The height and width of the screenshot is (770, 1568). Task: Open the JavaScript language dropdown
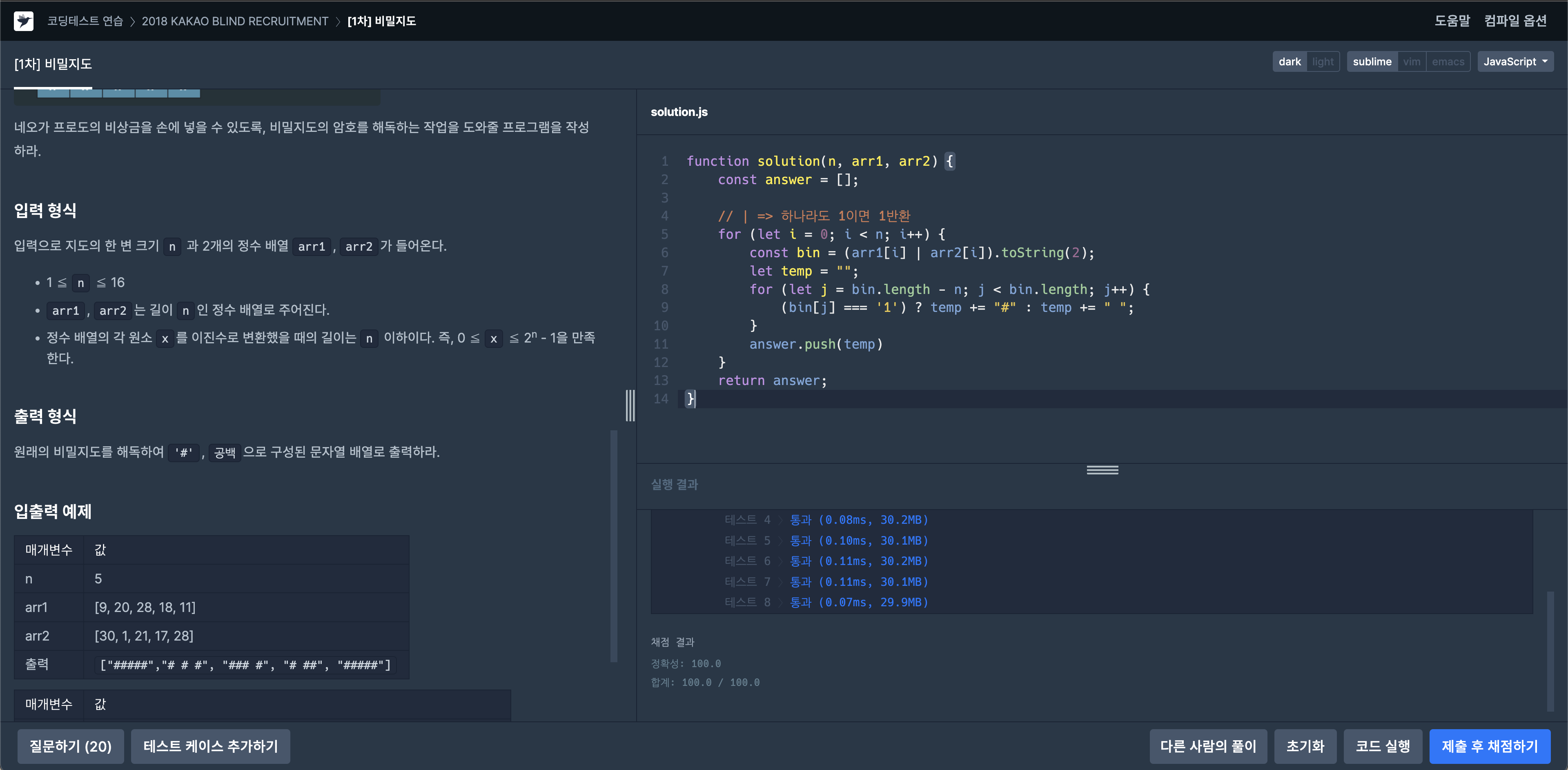[x=1515, y=62]
